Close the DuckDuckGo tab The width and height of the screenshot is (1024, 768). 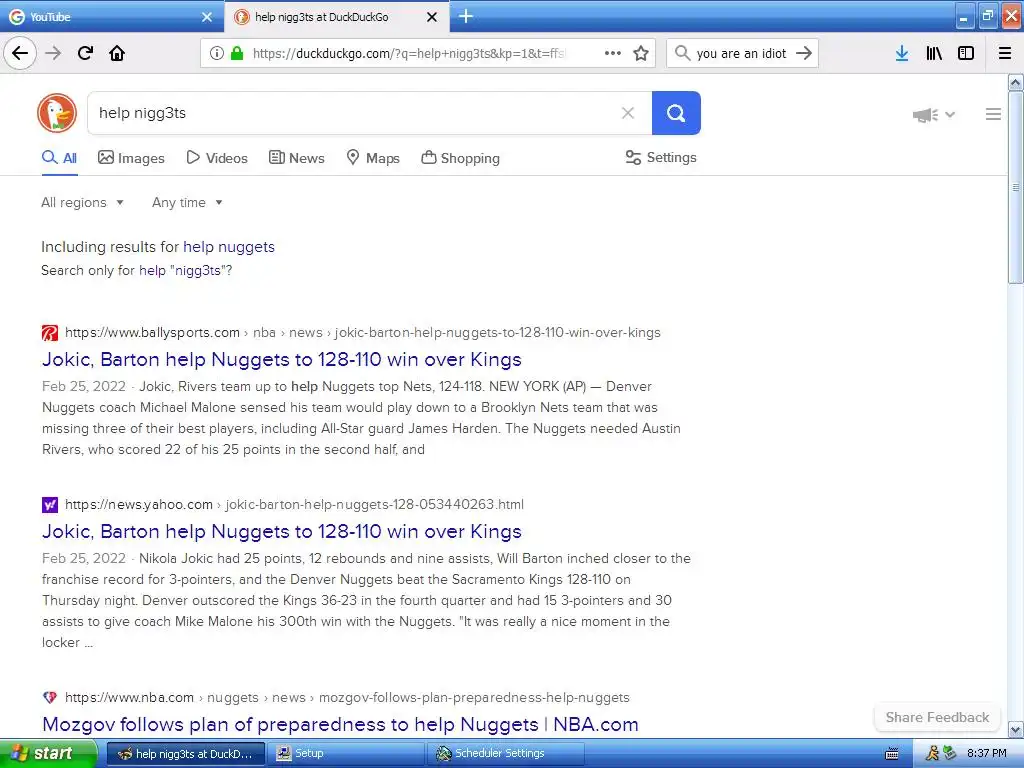tap(432, 17)
